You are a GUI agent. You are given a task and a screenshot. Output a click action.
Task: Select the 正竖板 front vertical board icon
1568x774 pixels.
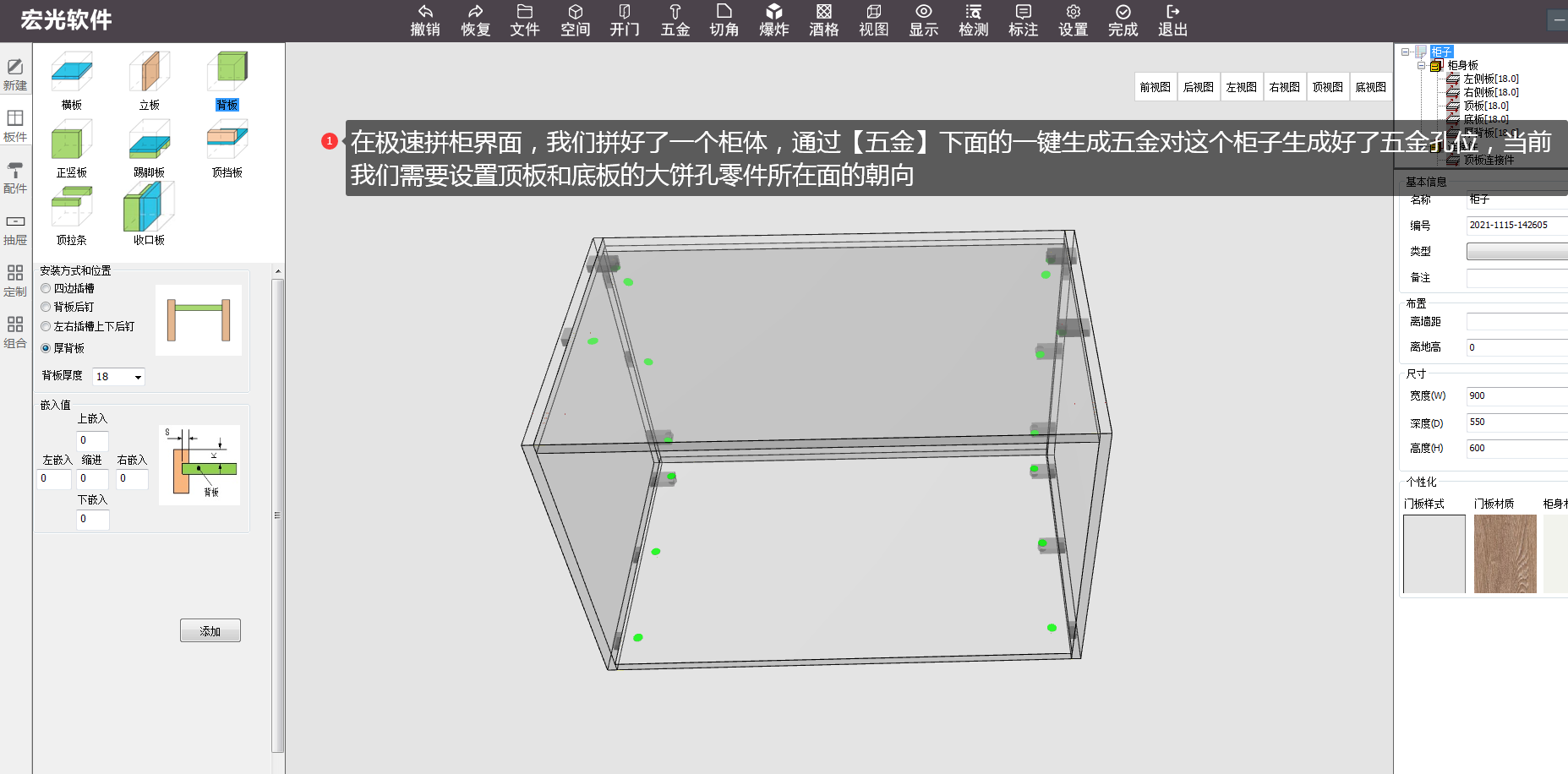coord(72,139)
